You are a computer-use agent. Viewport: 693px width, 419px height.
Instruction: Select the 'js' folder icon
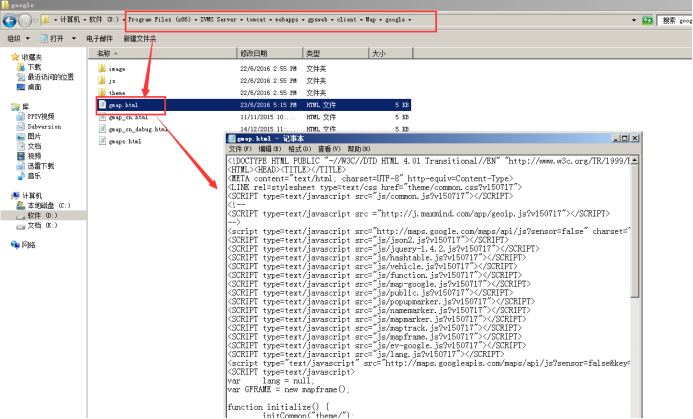click(x=102, y=80)
